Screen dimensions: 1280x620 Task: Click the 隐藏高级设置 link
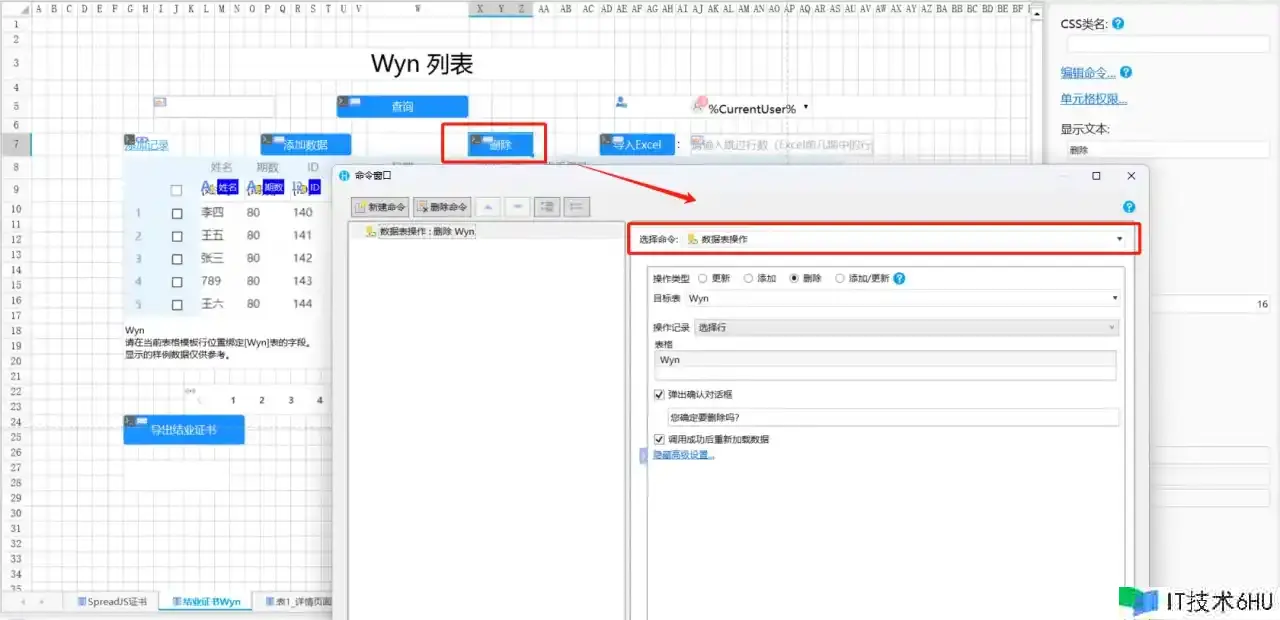(x=684, y=455)
